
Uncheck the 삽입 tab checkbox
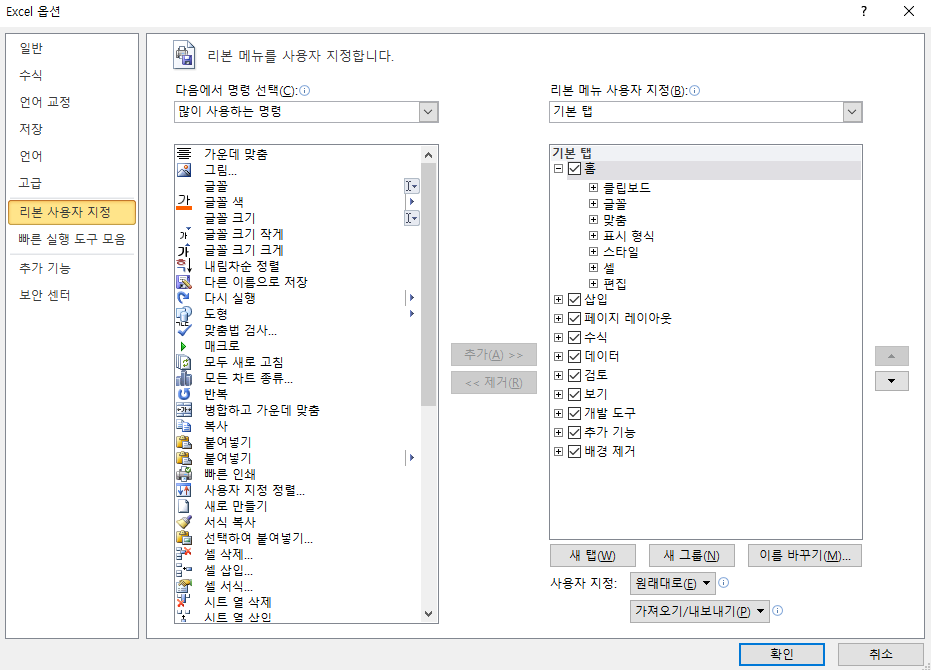coord(574,299)
